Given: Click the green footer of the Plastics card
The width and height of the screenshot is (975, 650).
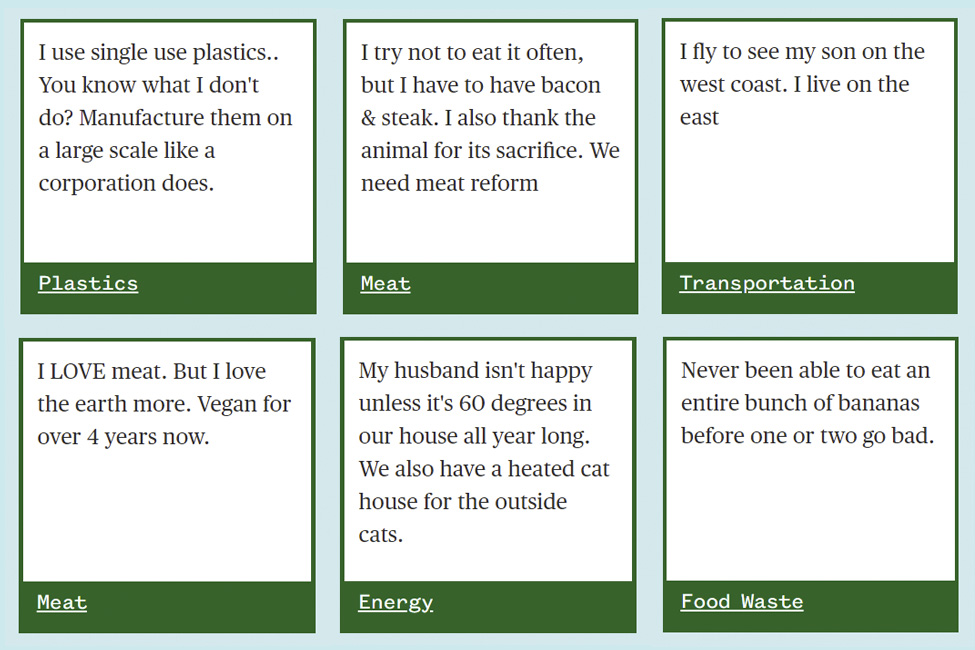Looking at the screenshot, I should 169,287.
